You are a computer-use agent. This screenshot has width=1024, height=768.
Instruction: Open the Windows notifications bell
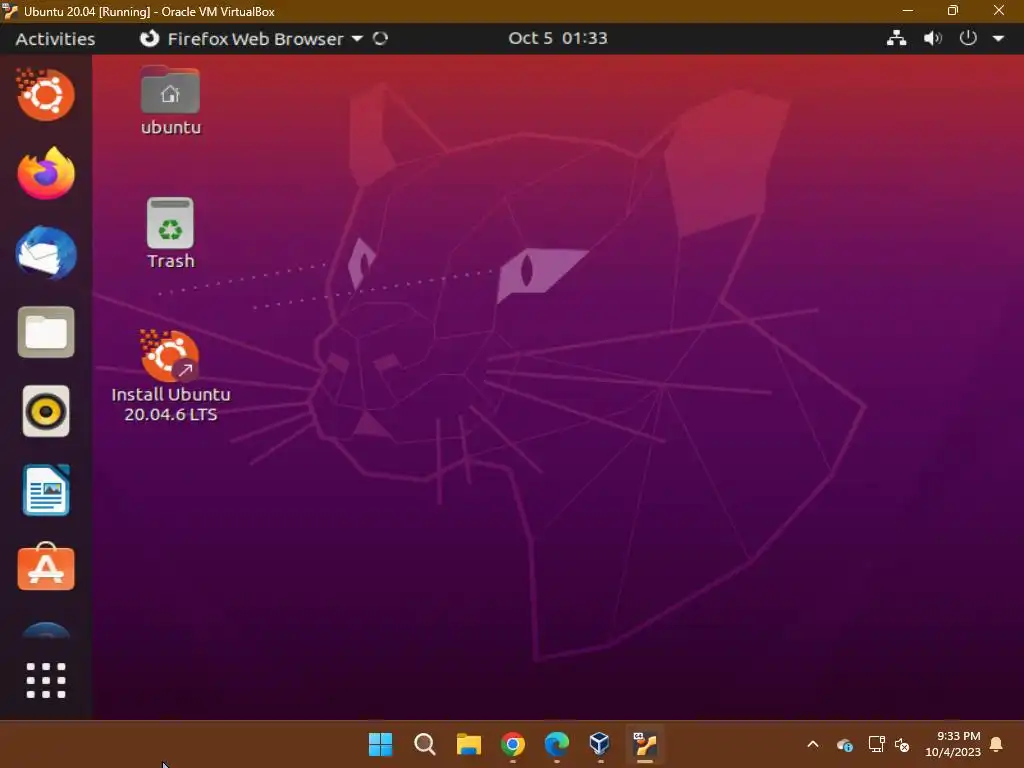click(997, 744)
